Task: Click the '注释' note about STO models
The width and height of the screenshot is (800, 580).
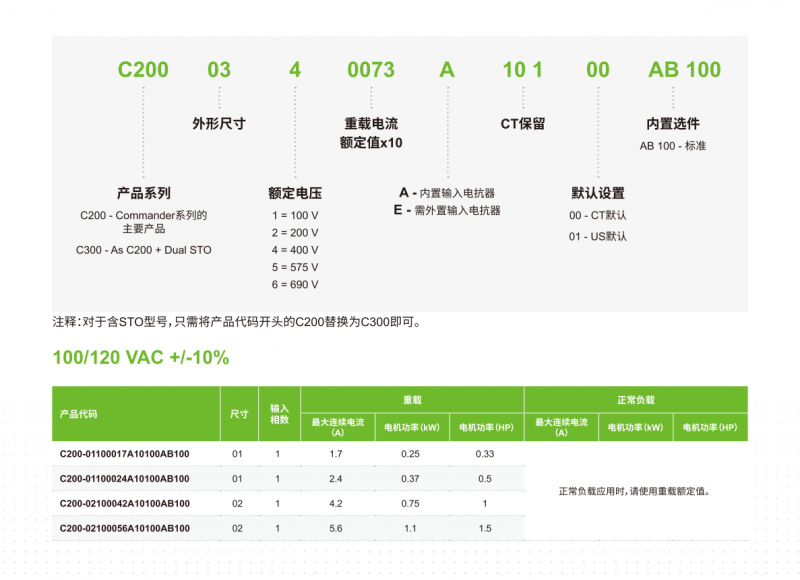Action: [x=238, y=322]
